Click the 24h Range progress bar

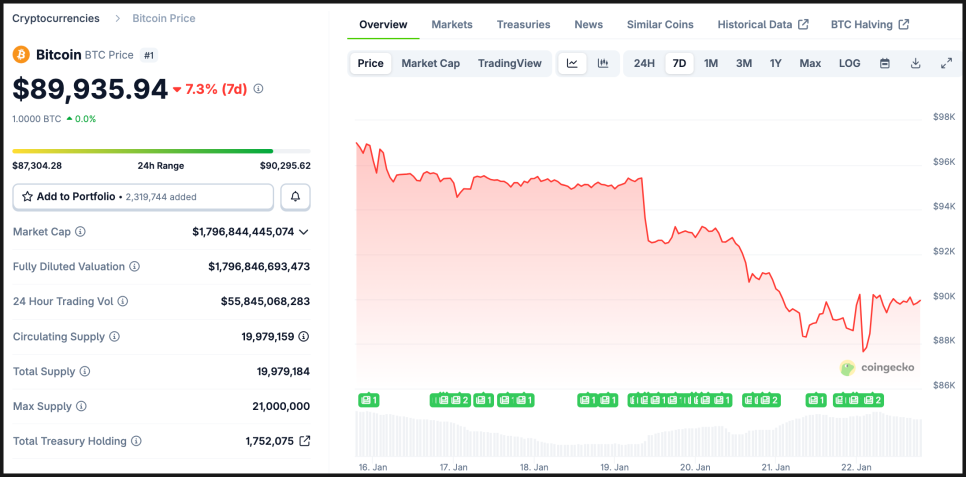click(161, 151)
